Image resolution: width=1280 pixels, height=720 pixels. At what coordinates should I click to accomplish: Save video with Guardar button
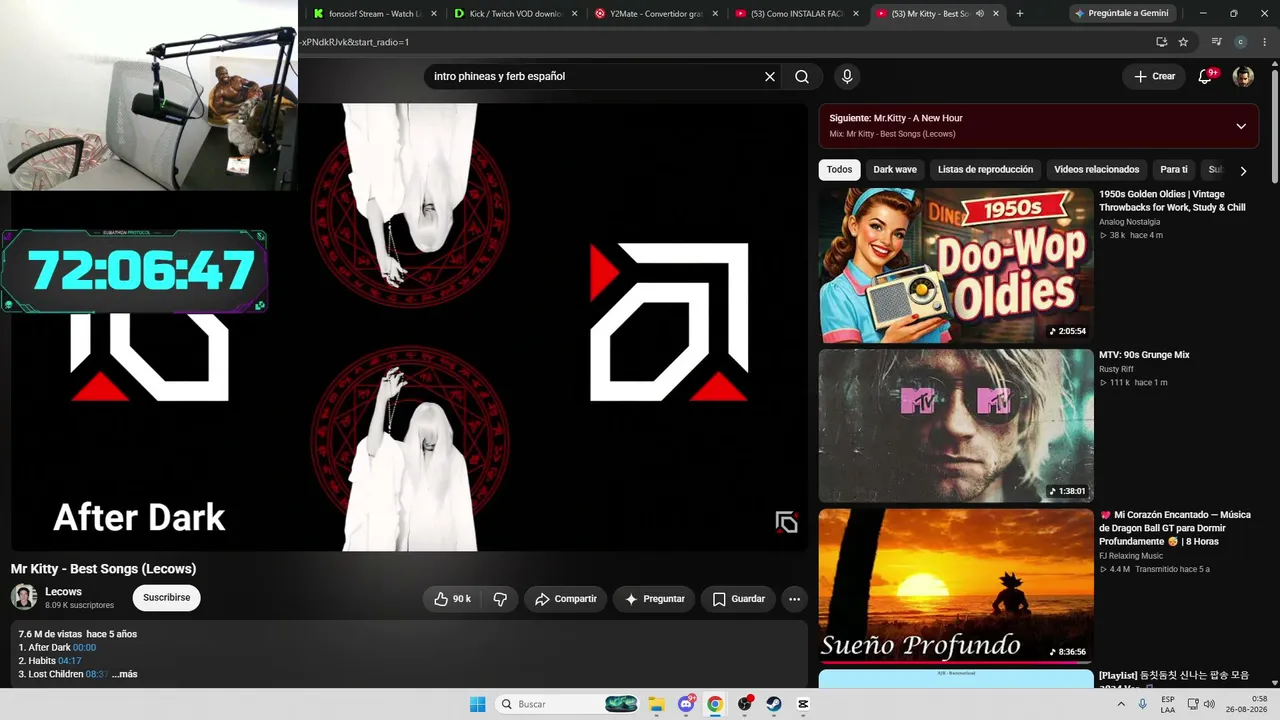pyautogui.click(x=738, y=599)
